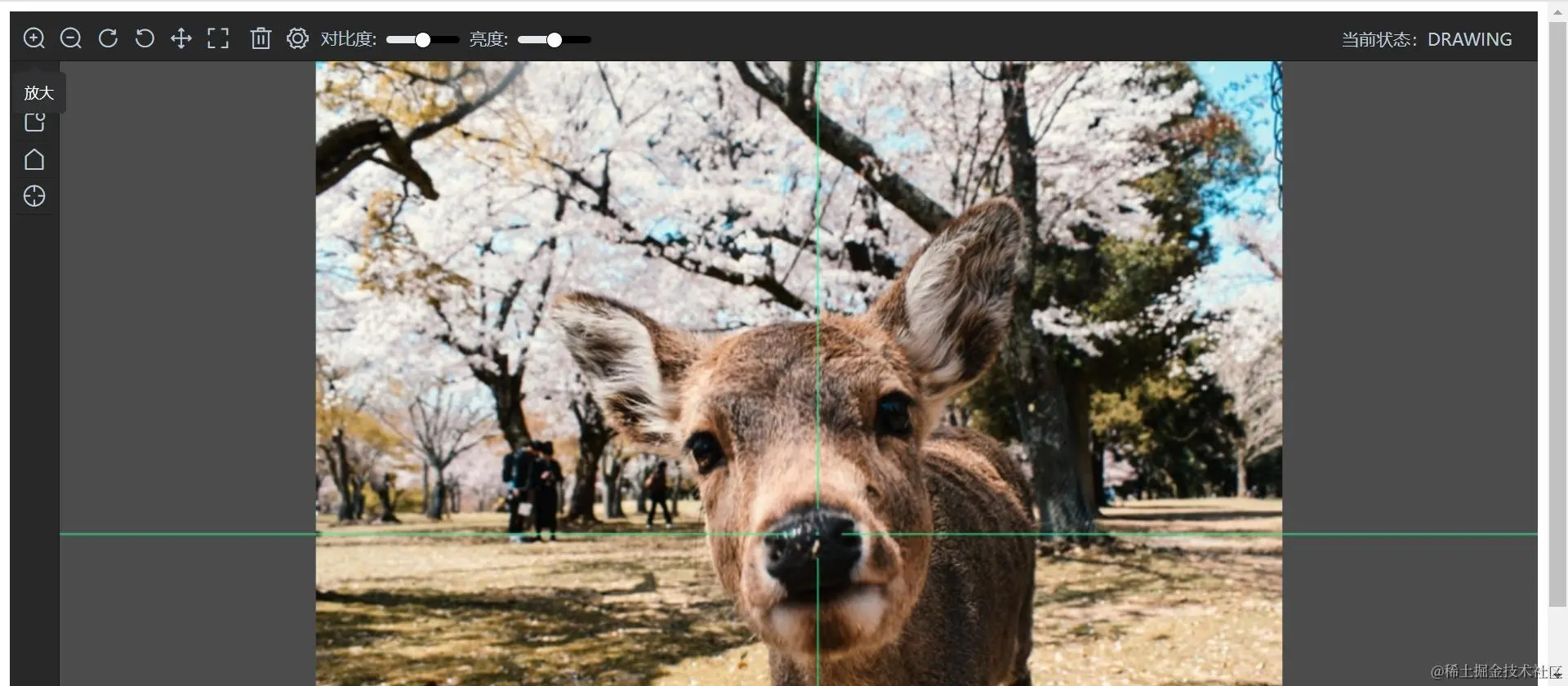Click the 亮度 label
The height and width of the screenshot is (686, 1568).
[488, 39]
